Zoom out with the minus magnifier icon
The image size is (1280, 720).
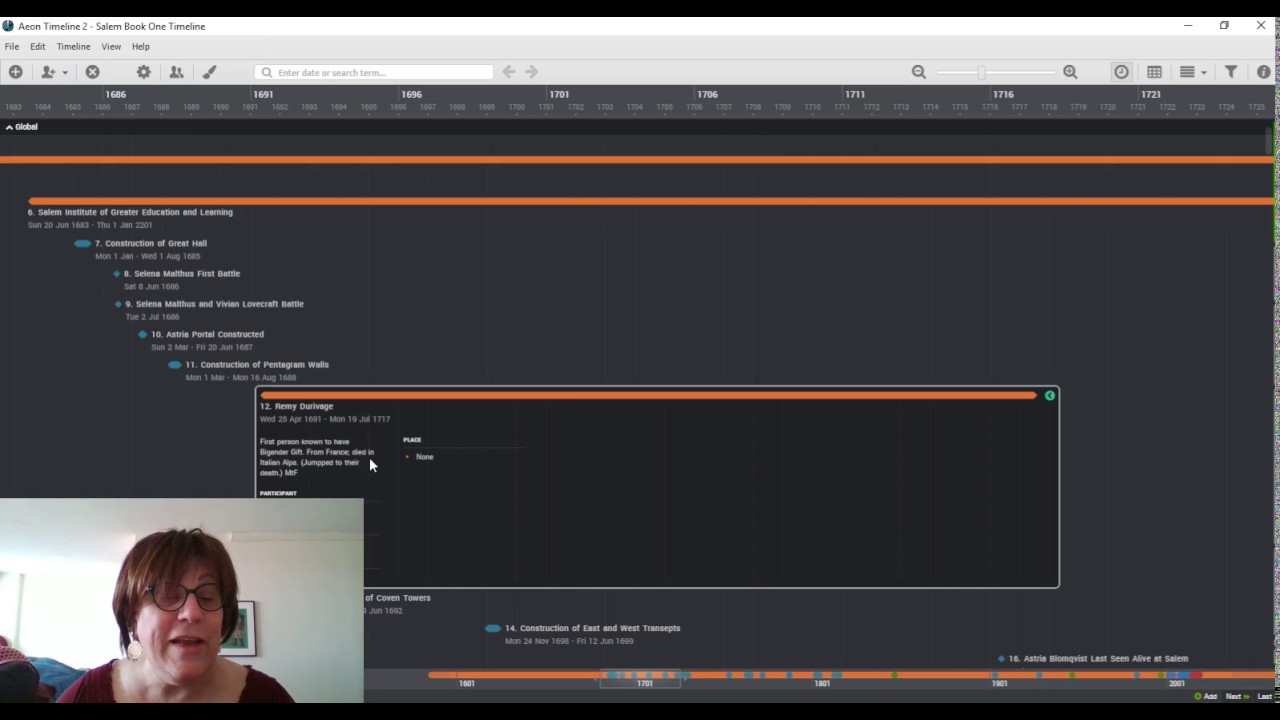coord(919,72)
